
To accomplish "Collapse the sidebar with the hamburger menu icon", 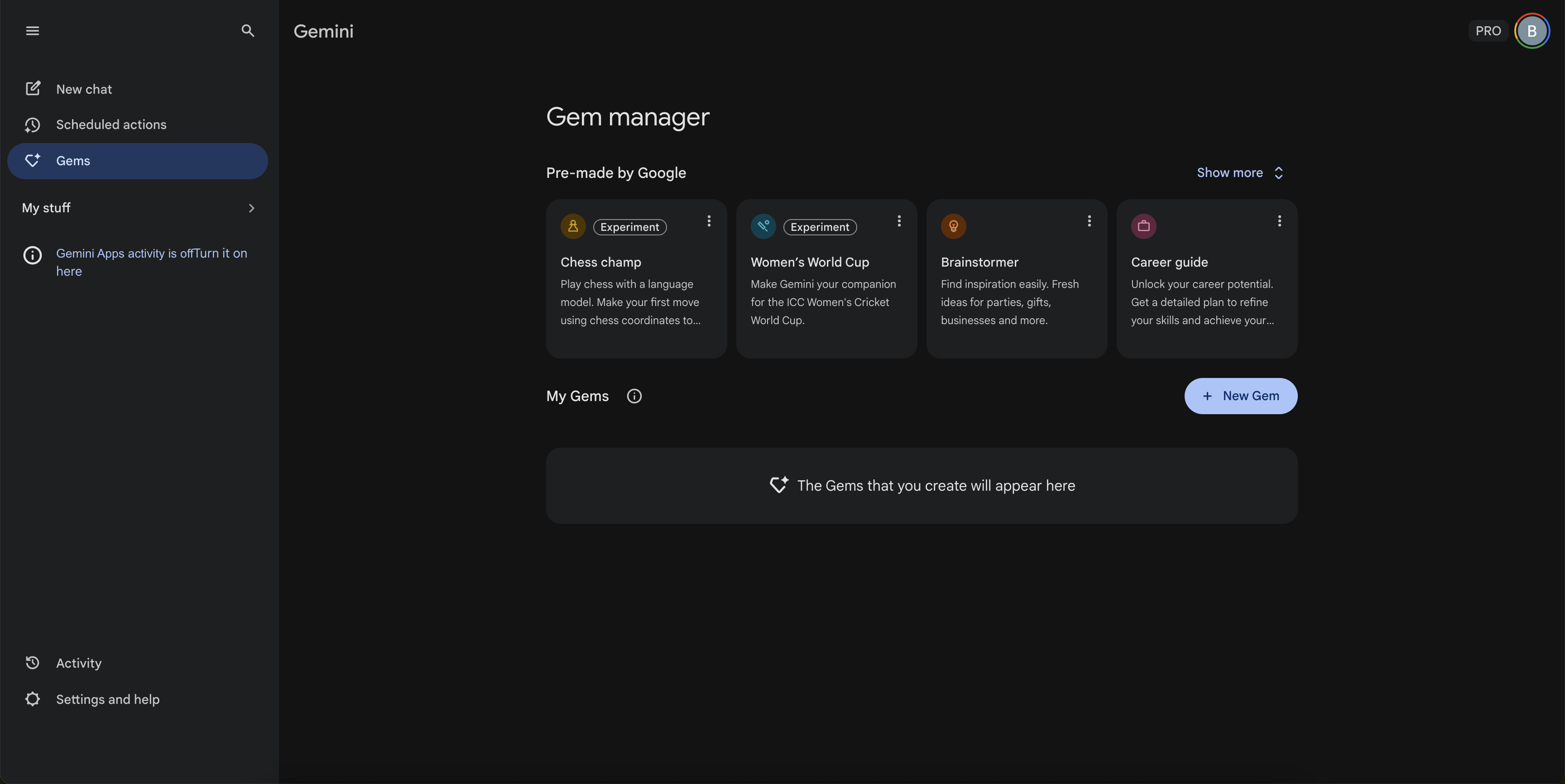I will point(32,30).
